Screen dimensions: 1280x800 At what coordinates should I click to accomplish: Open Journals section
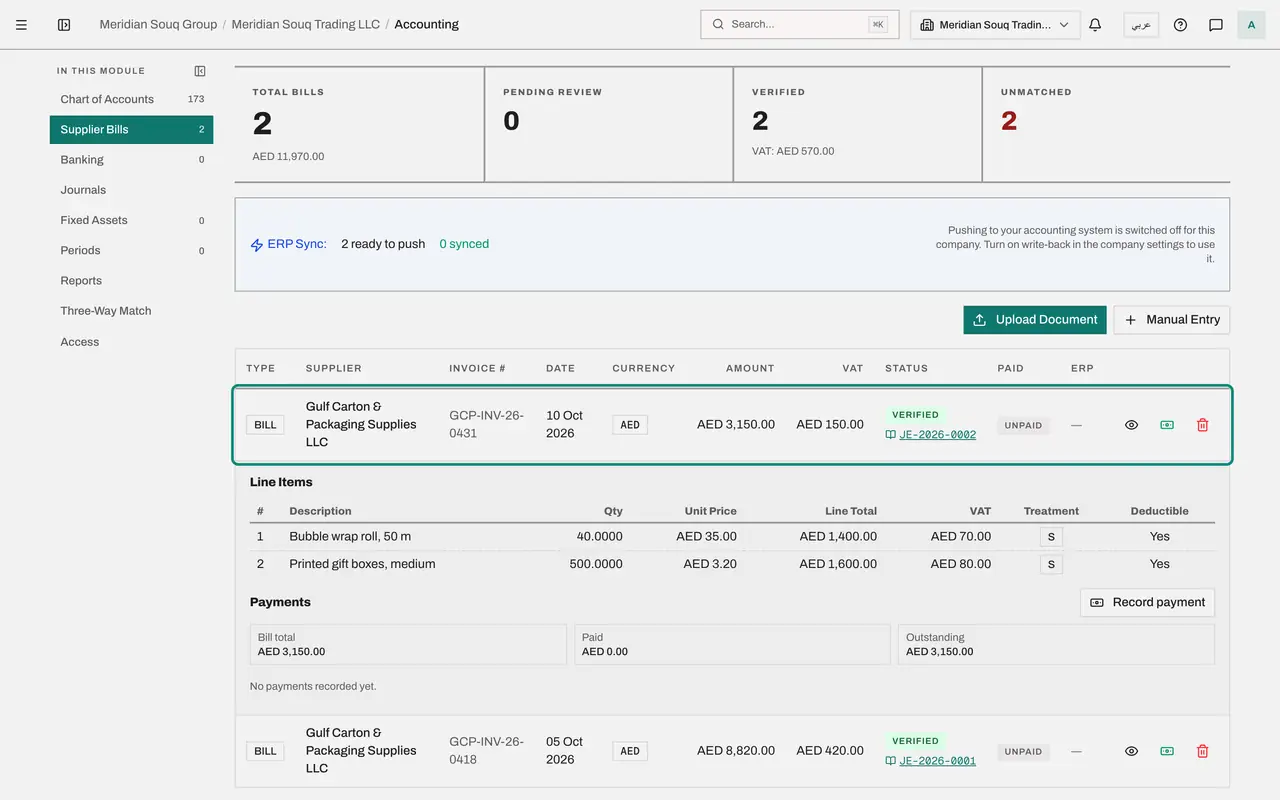131,190
